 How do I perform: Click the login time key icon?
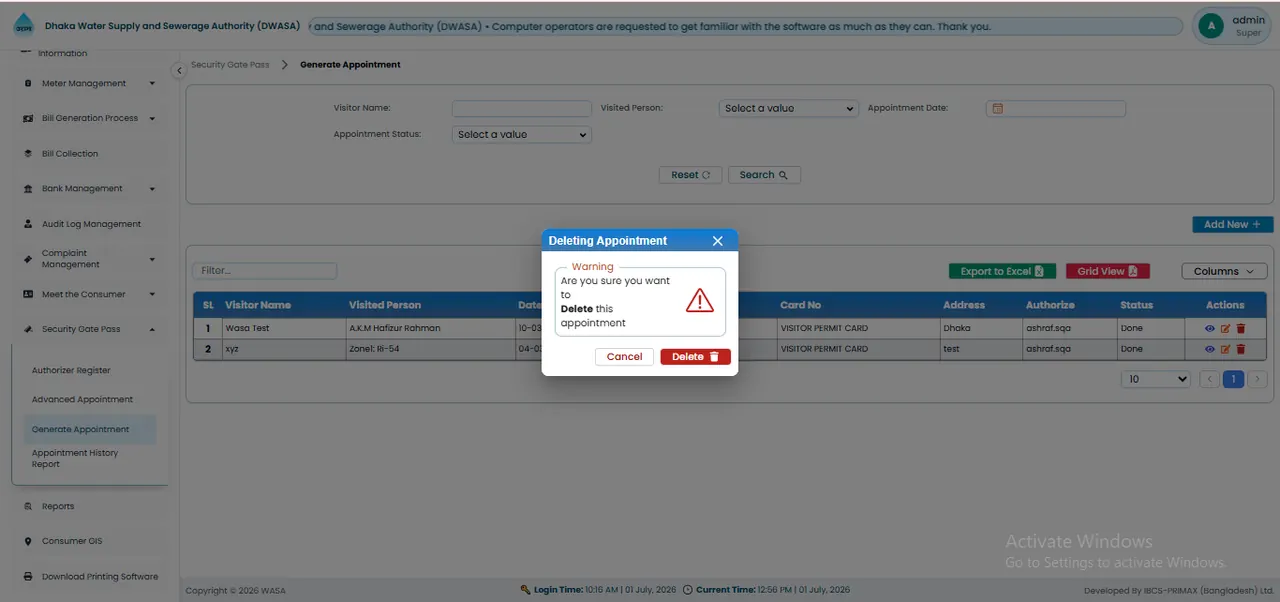525,590
